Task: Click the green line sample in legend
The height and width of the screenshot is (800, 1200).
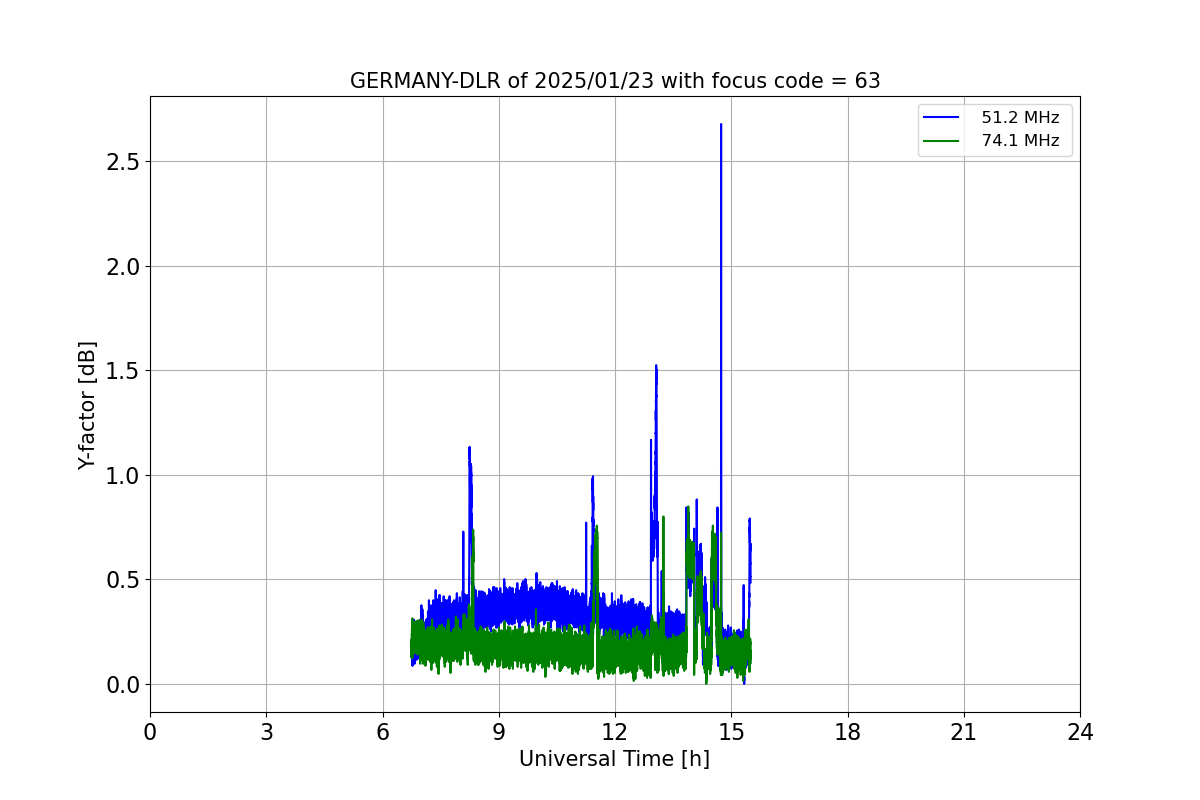Action: pos(941,141)
